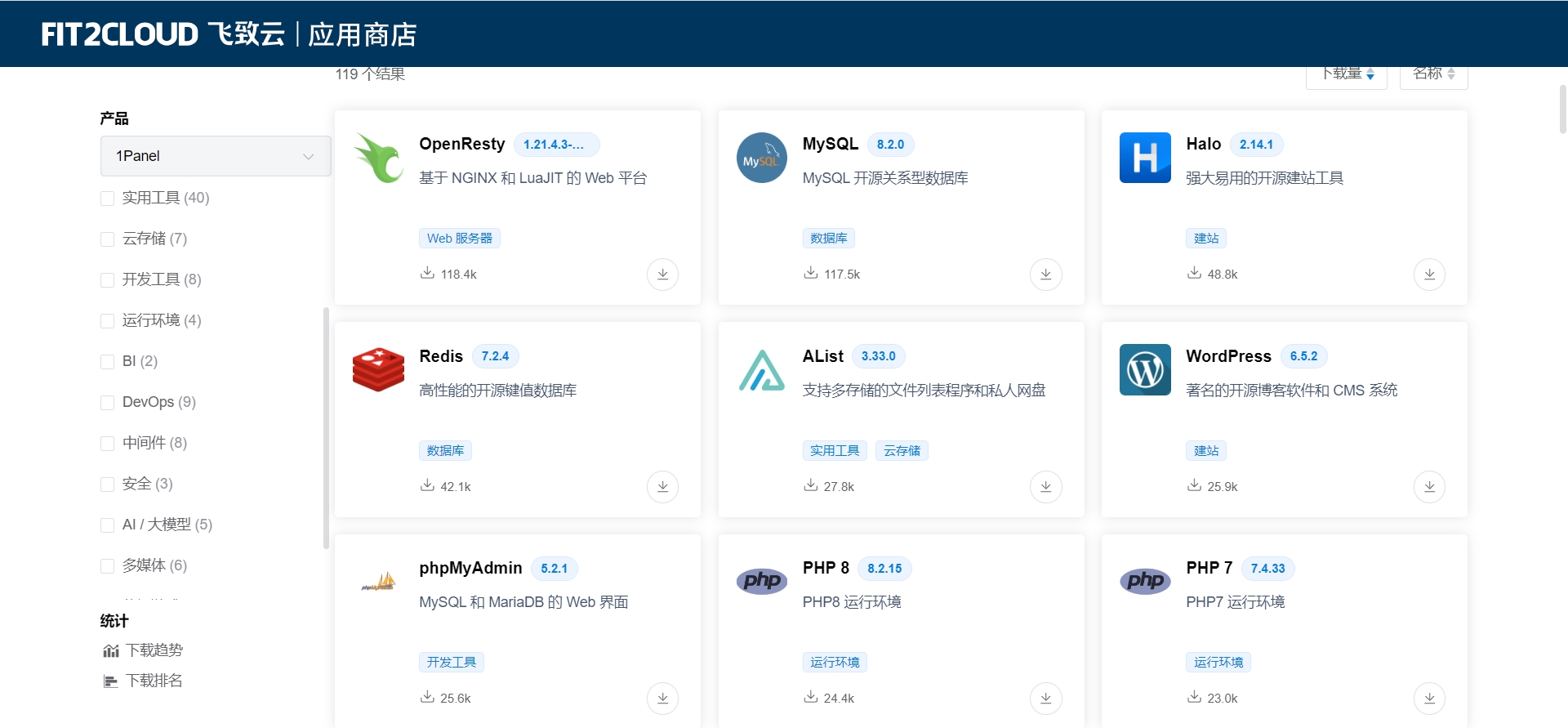Click the MySQL dolphin logo
Screen dimensions: 1568x728
pos(761,158)
